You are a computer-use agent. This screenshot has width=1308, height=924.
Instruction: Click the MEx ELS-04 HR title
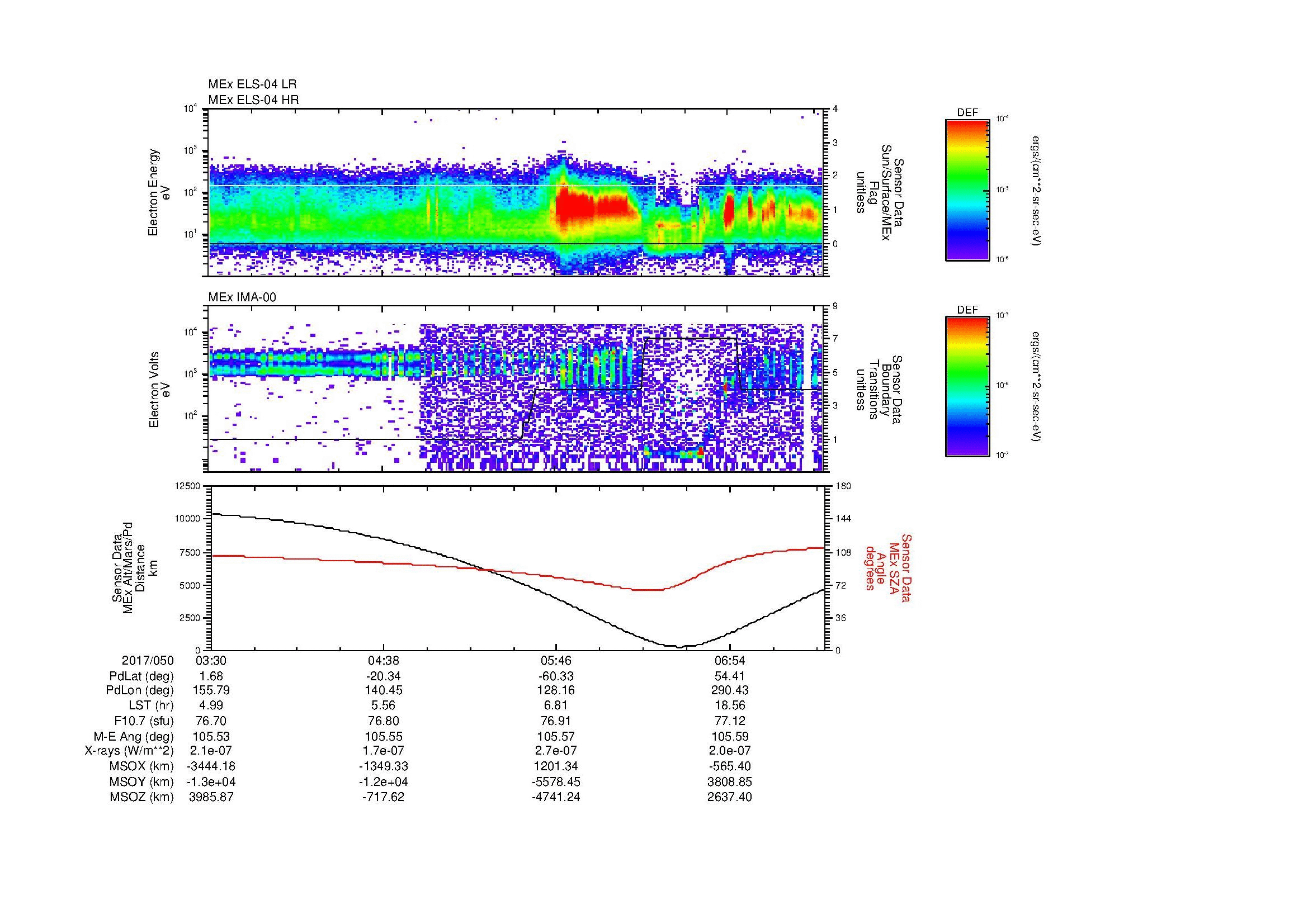coord(253,99)
